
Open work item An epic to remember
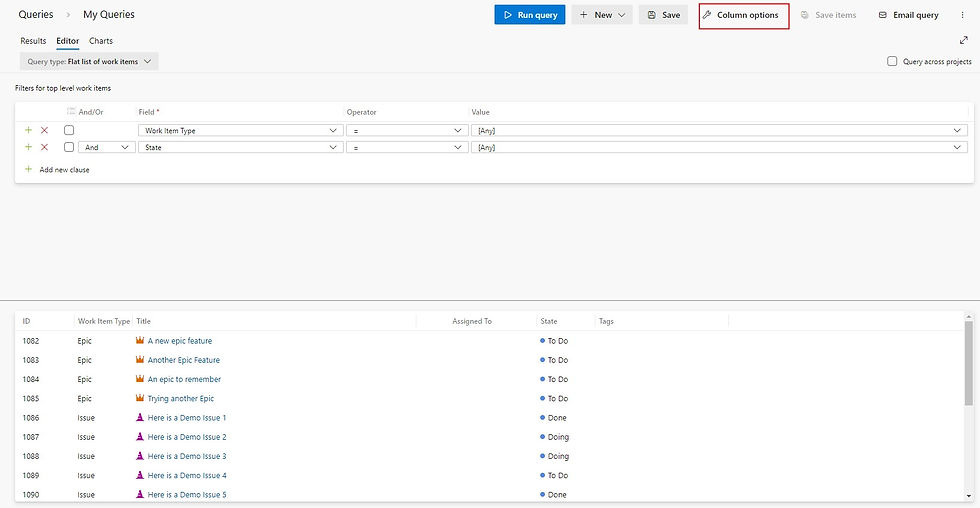click(x=184, y=379)
